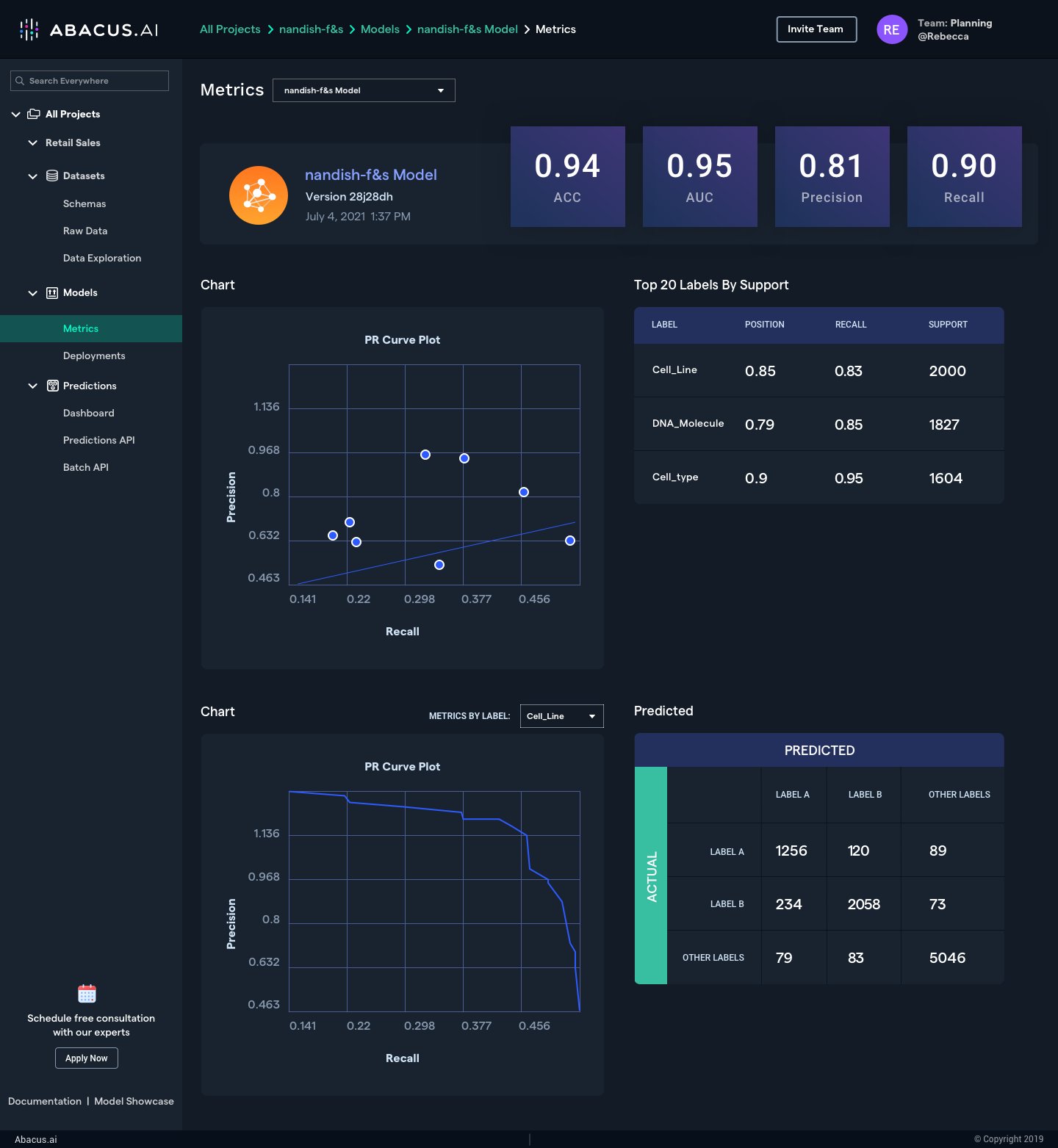Viewport: 1058px width, 1148px height.
Task: Open the nandish-f&s Model dropdown
Action: click(364, 90)
